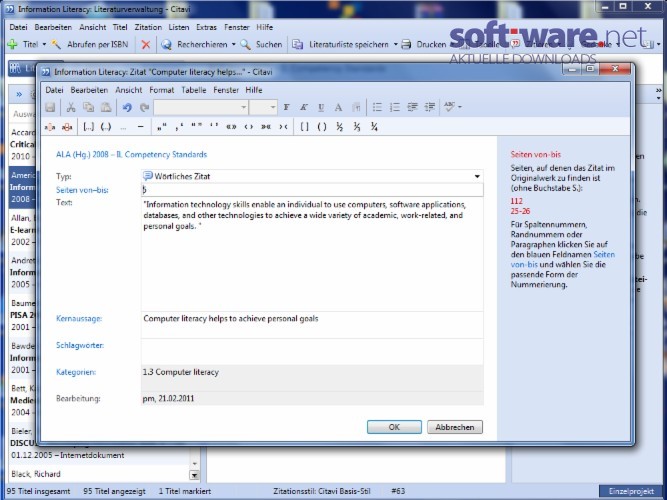The image size is (667, 500).
Task: Insert round parentheses ( )
Action: pos(322,127)
